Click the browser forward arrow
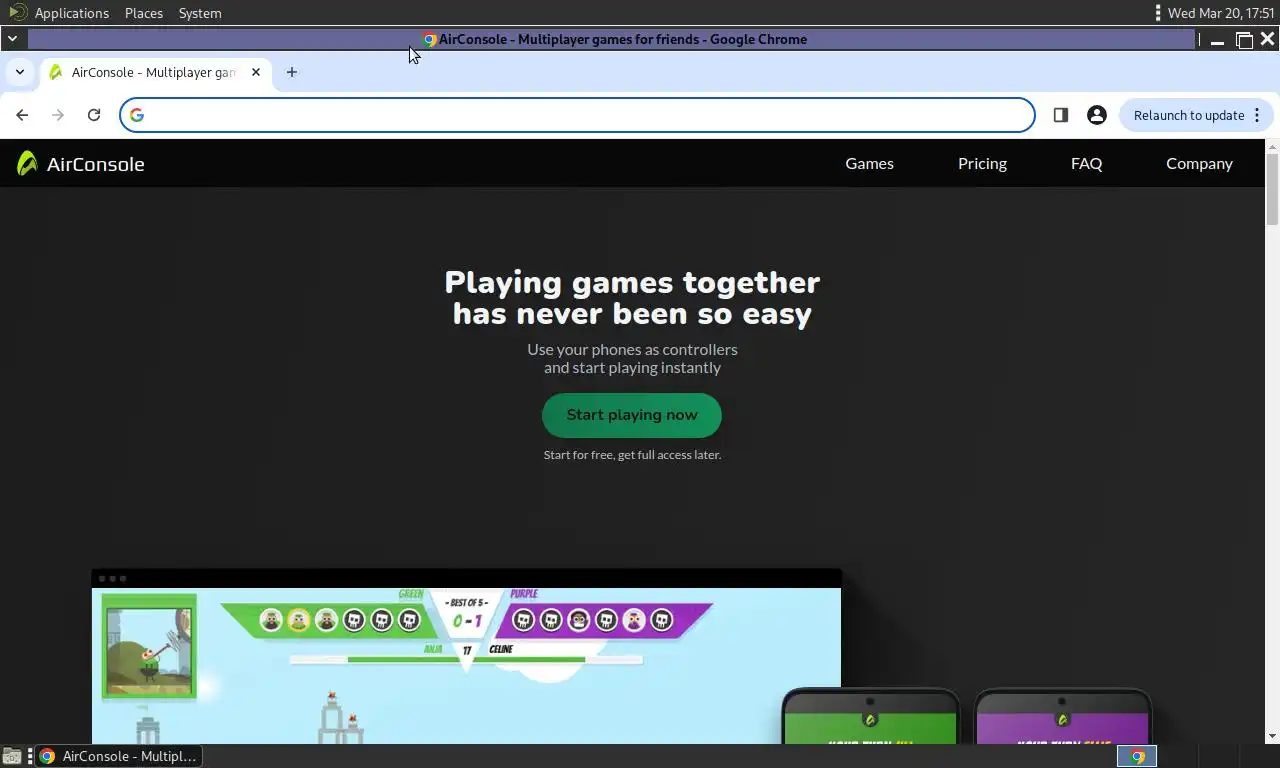Screen dimensions: 1280x768 [x=58, y=115]
